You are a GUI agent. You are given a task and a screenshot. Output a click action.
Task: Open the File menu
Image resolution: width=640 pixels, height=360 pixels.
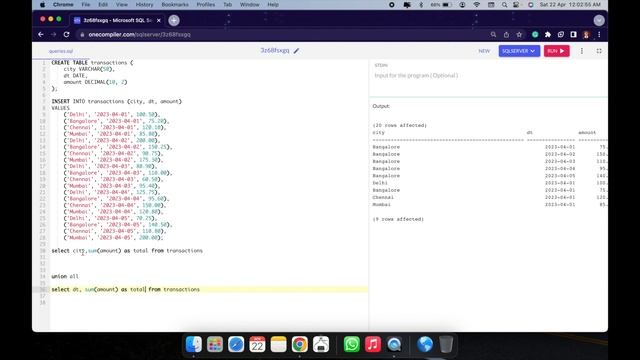(x=86, y=4)
